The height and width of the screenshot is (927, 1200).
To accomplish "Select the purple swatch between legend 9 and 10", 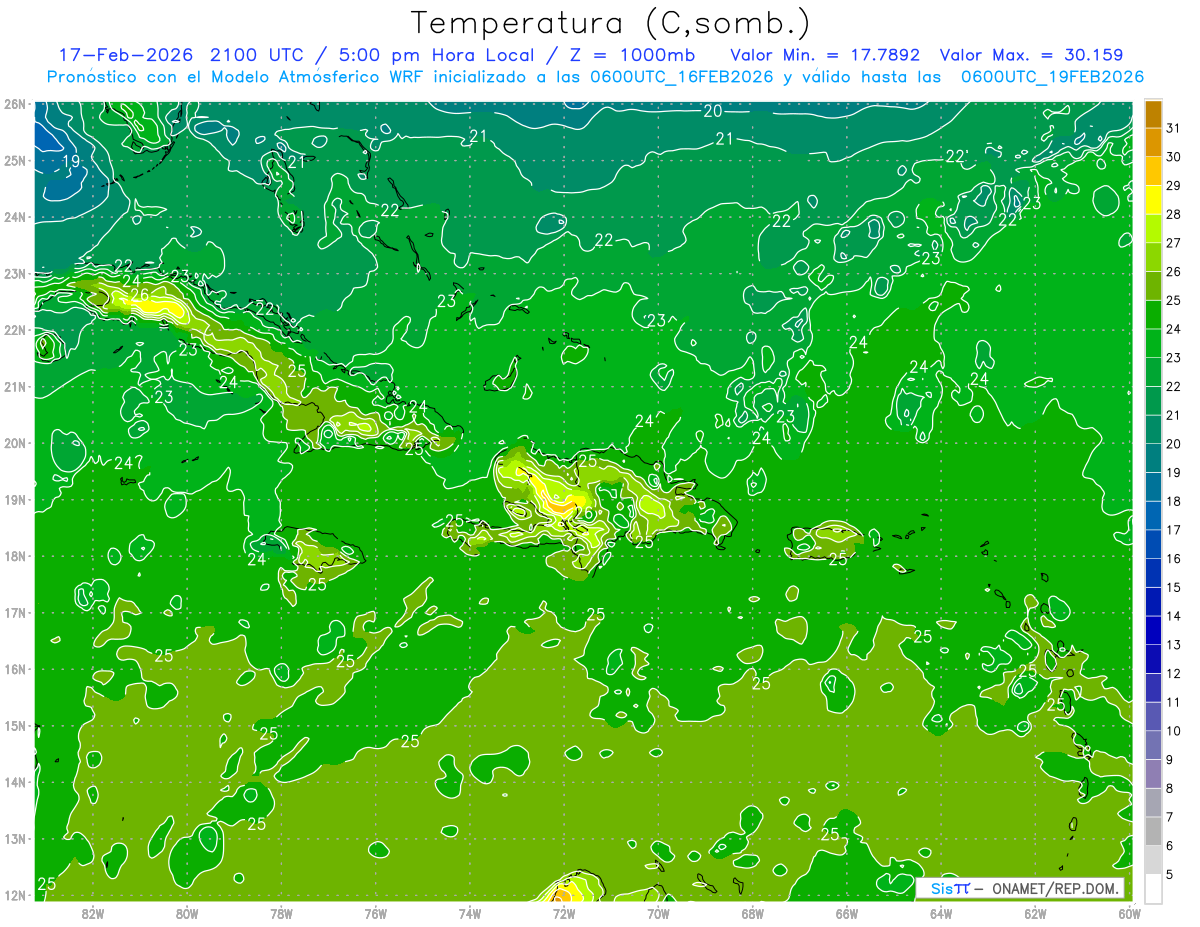I will 1153,745.
